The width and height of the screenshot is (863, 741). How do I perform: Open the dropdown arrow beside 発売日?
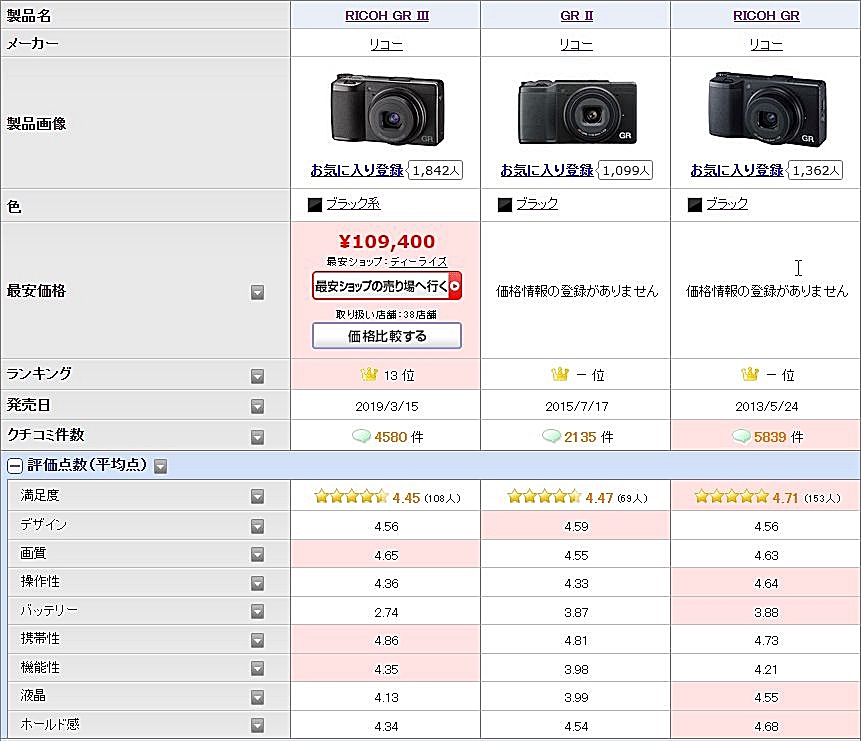(x=257, y=407)
